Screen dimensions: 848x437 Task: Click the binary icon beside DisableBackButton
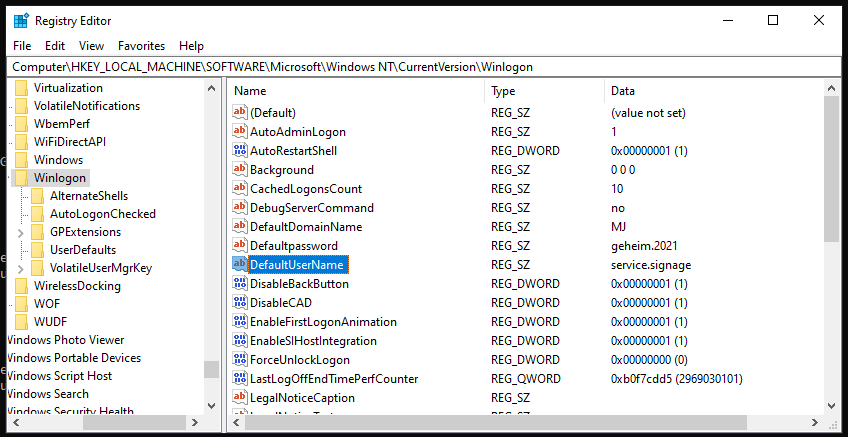click(x=240, y=283)
